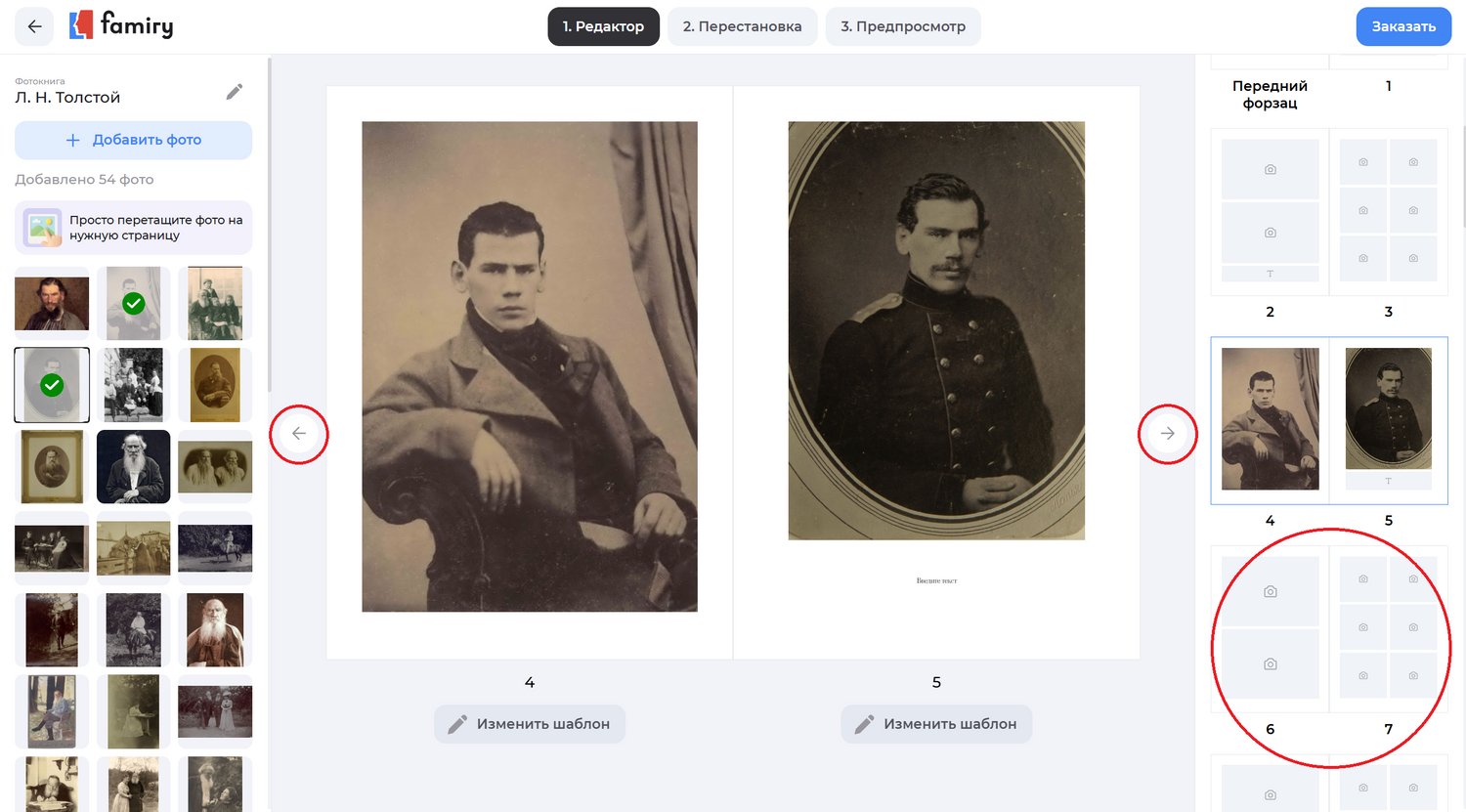This screenshot has width=1466, height=812.
Task: Click text placeholder under page 5 thumbnail
Action: [x=1388, y=481]
